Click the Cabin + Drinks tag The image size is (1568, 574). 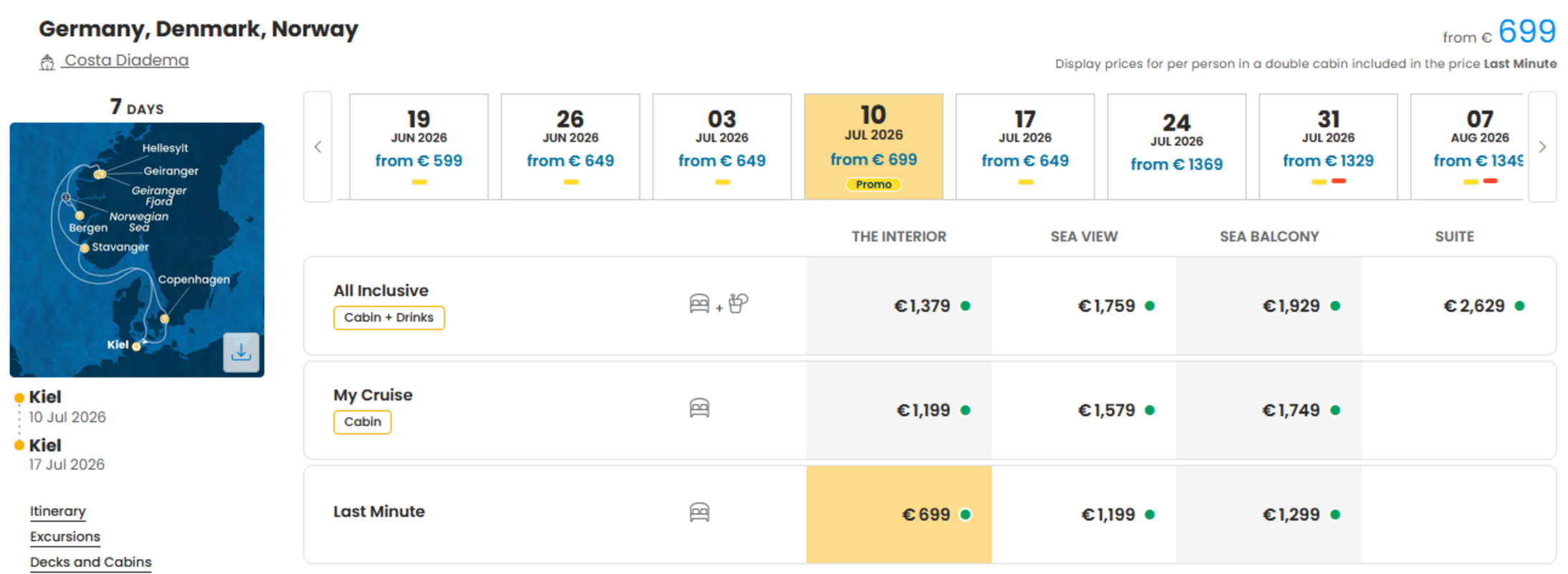389,318
